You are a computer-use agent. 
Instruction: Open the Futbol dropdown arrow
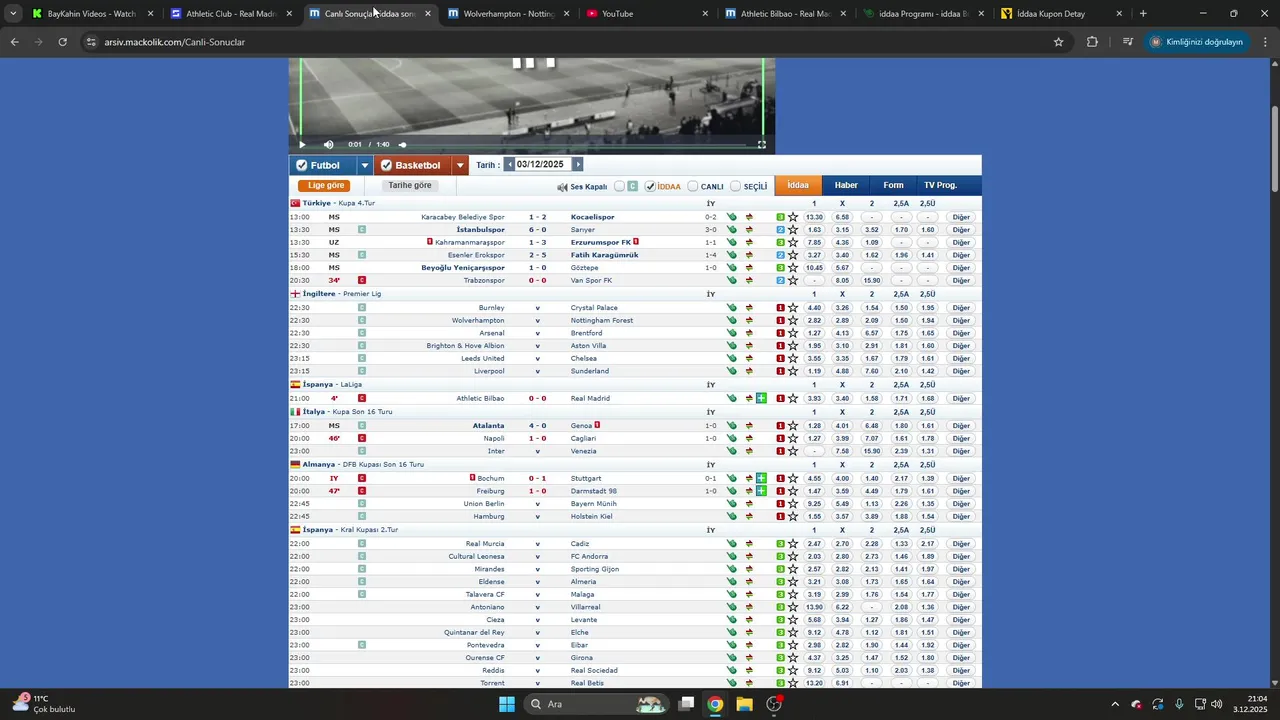click(364, 165)
